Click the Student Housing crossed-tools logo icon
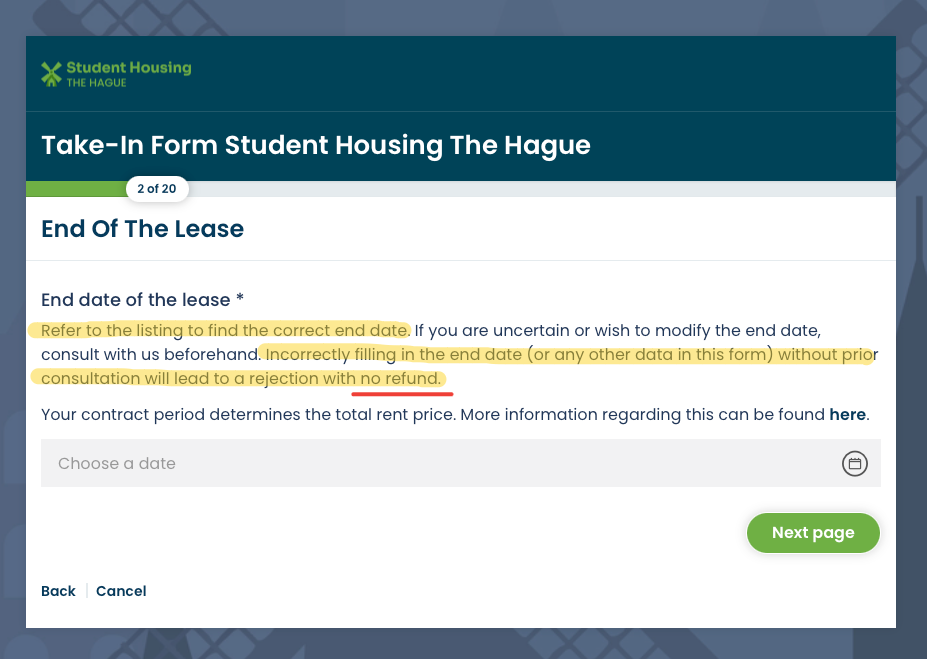The image size is (927, 659). (51, 74)
